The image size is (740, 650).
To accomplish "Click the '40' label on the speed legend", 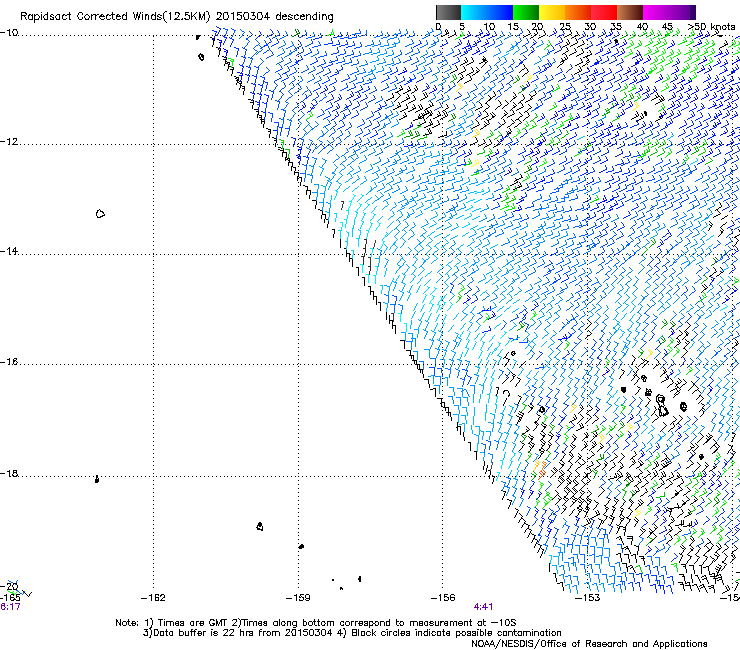I will [642, 26].
